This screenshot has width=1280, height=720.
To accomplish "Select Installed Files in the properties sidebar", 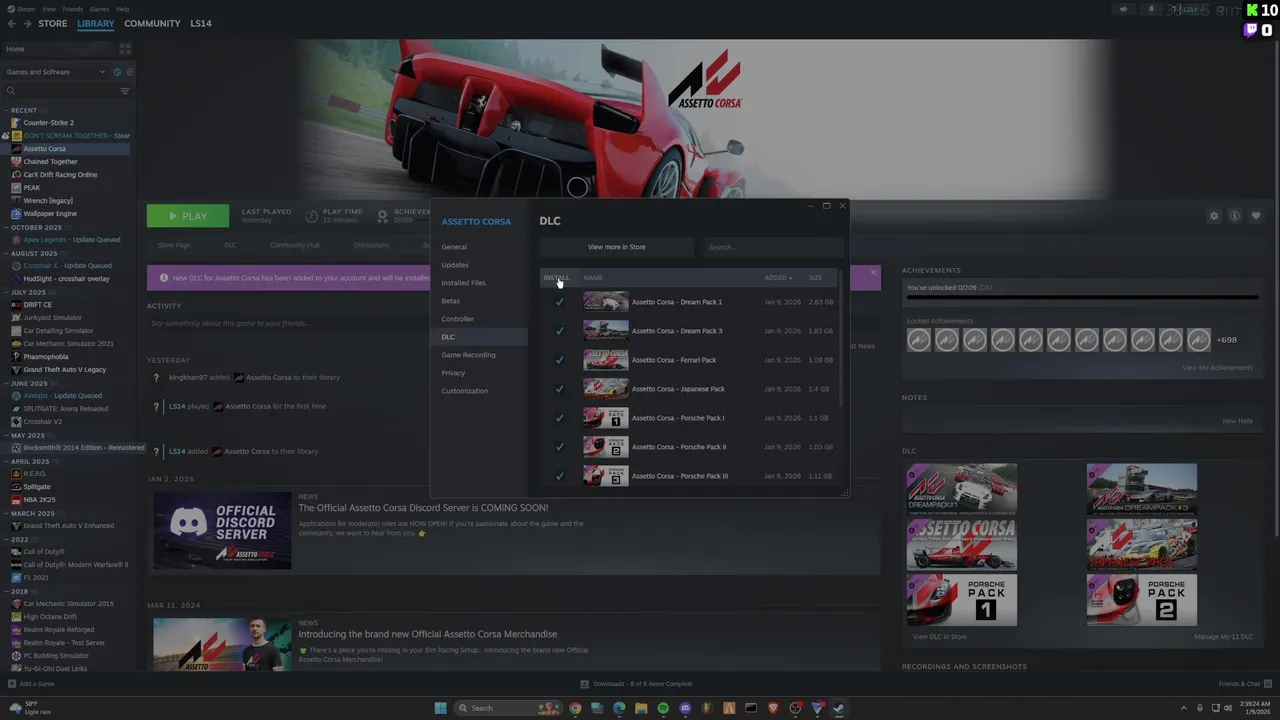I will (464, 283).
